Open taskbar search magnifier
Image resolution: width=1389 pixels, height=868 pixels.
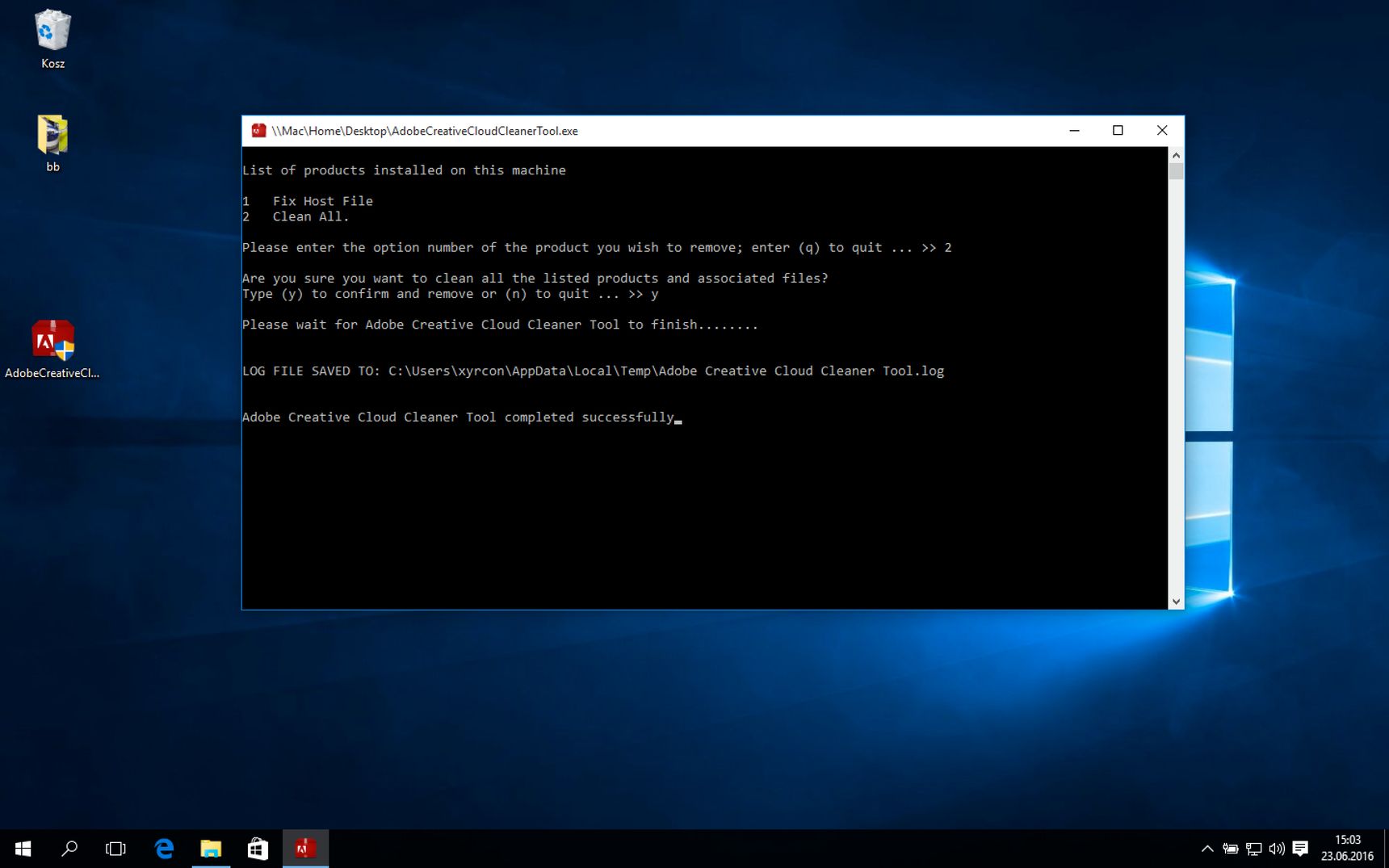(x=69, y=849)
